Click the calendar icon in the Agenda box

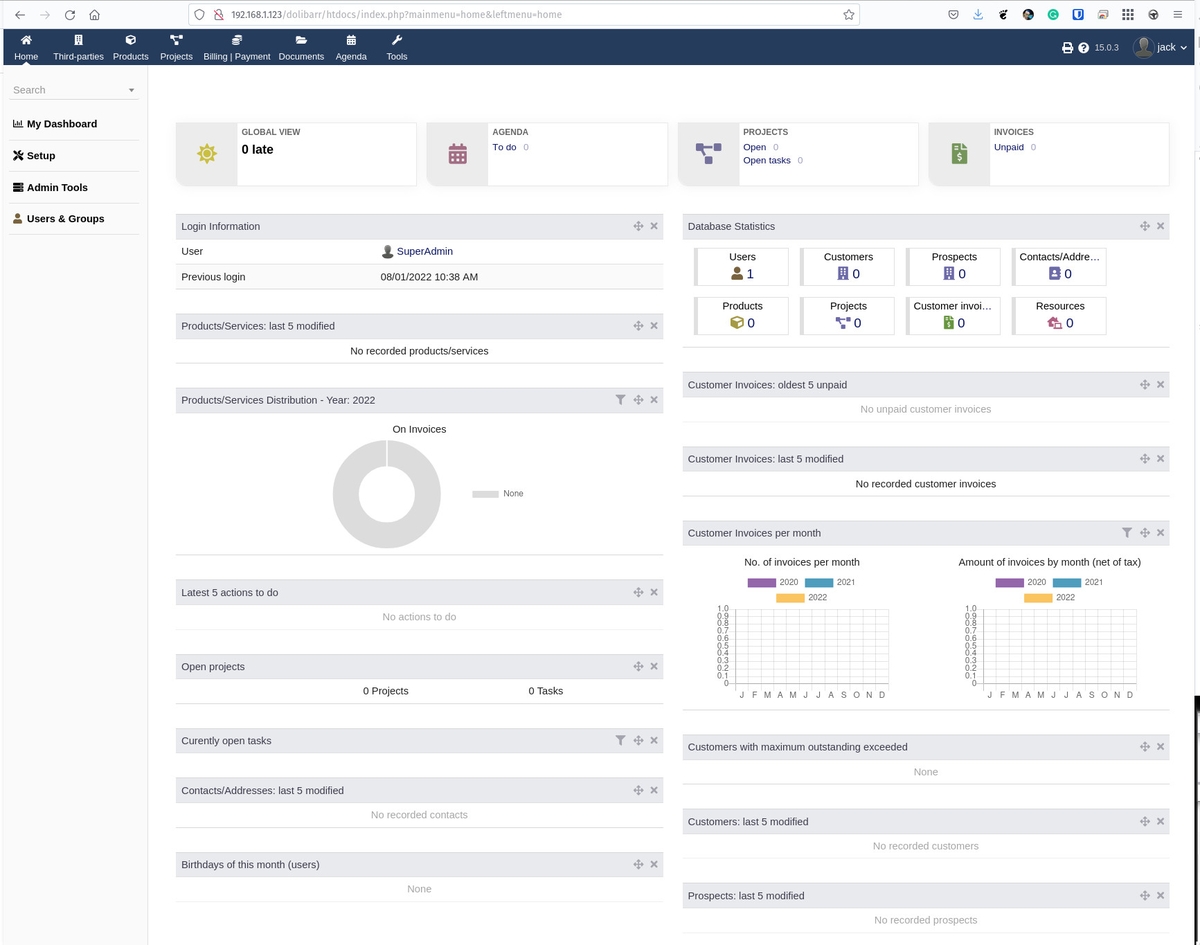click(x=457, y=154)
